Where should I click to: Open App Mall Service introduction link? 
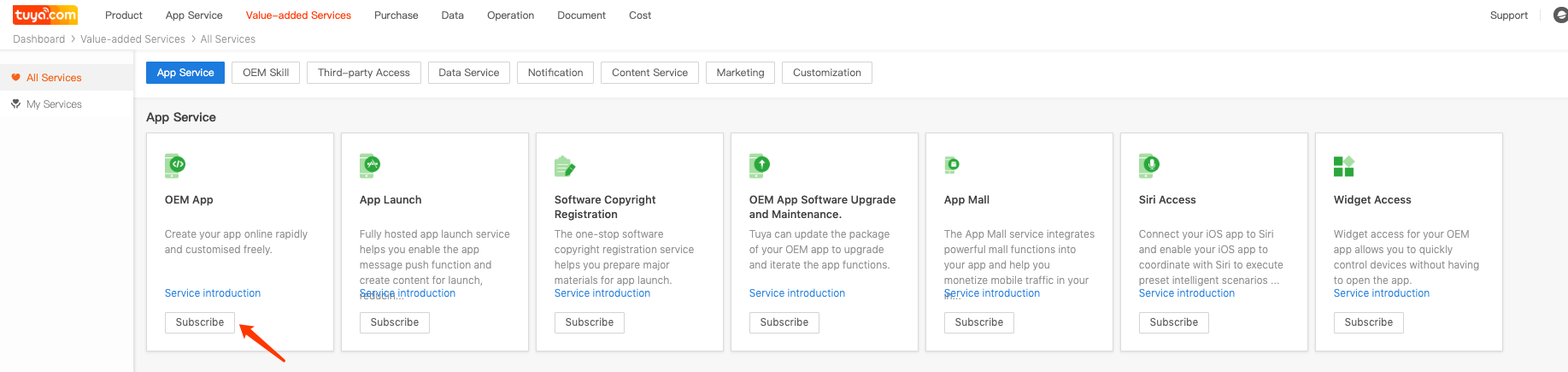pos(992,293)
